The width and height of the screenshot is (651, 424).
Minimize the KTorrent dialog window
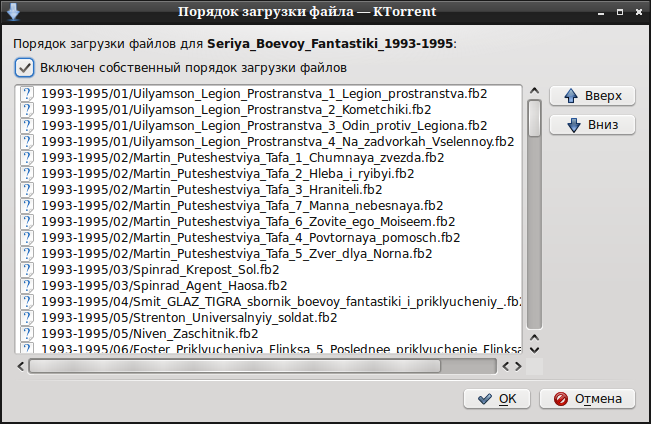pyautogui.click(x=601, y=12)
